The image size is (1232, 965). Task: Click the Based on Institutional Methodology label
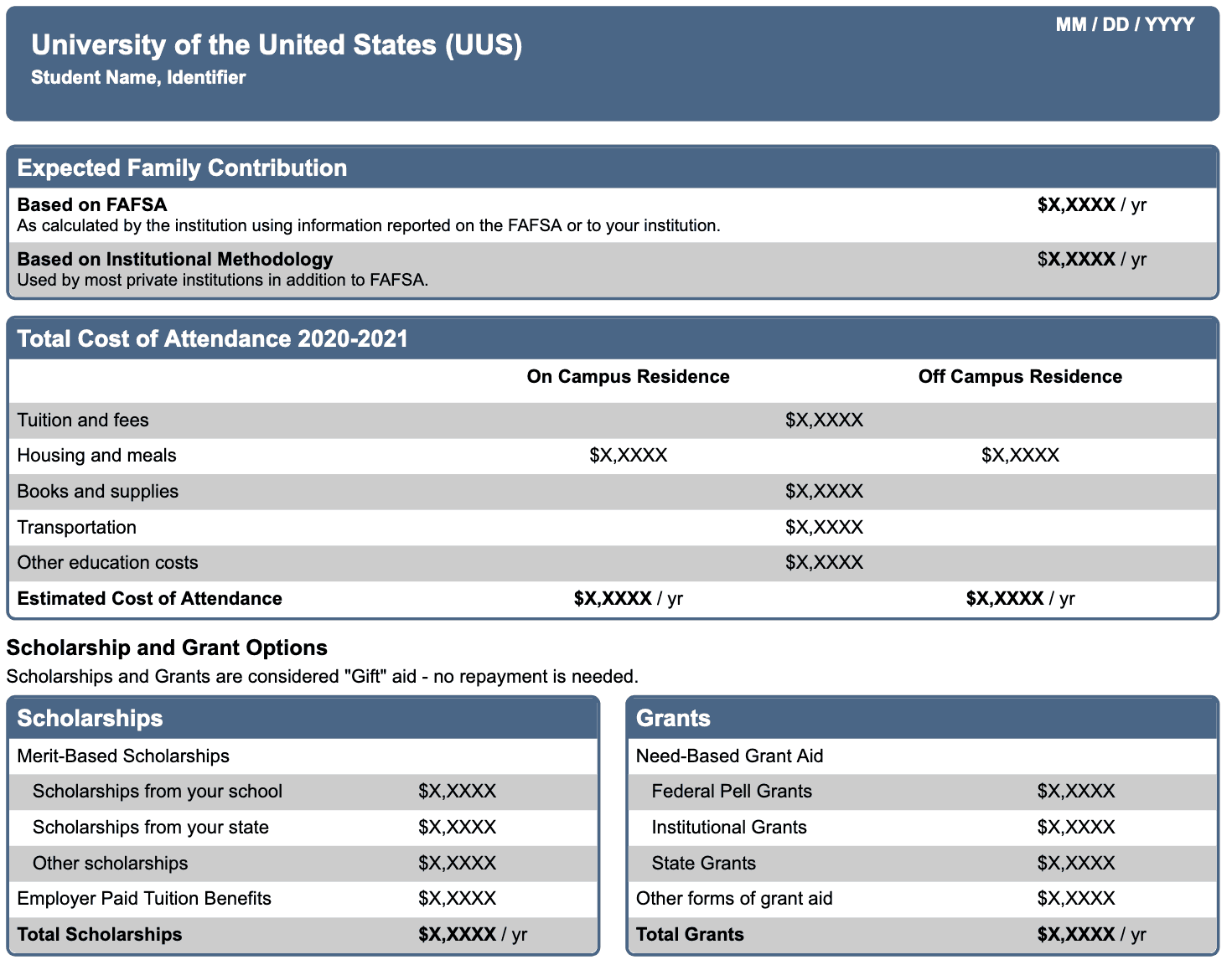[175, 259]
